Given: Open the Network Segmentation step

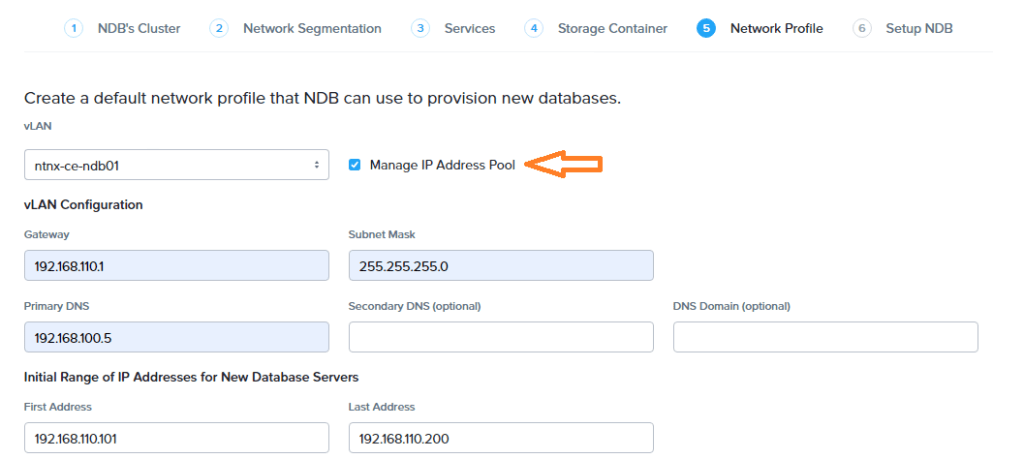Looking at the screenshot, I should point(312,28).
